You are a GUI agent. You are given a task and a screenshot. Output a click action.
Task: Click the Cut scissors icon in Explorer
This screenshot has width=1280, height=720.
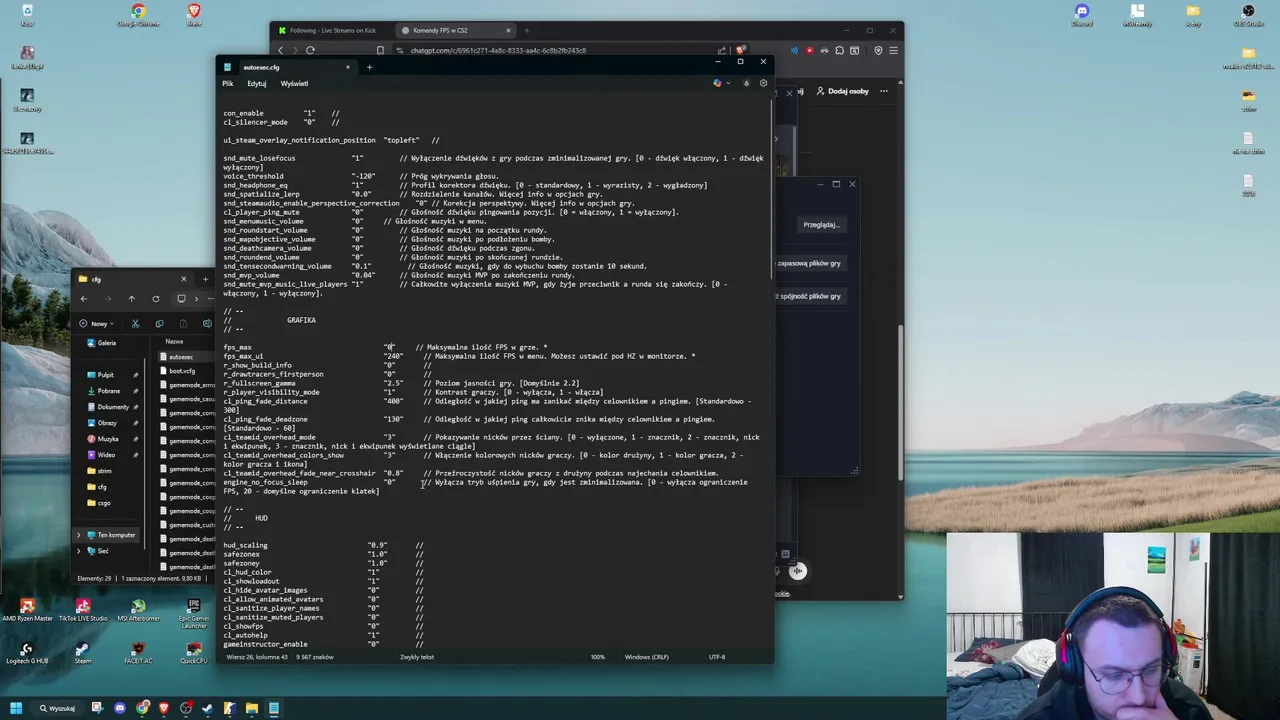pyautogui.click(x=135, y=324)
